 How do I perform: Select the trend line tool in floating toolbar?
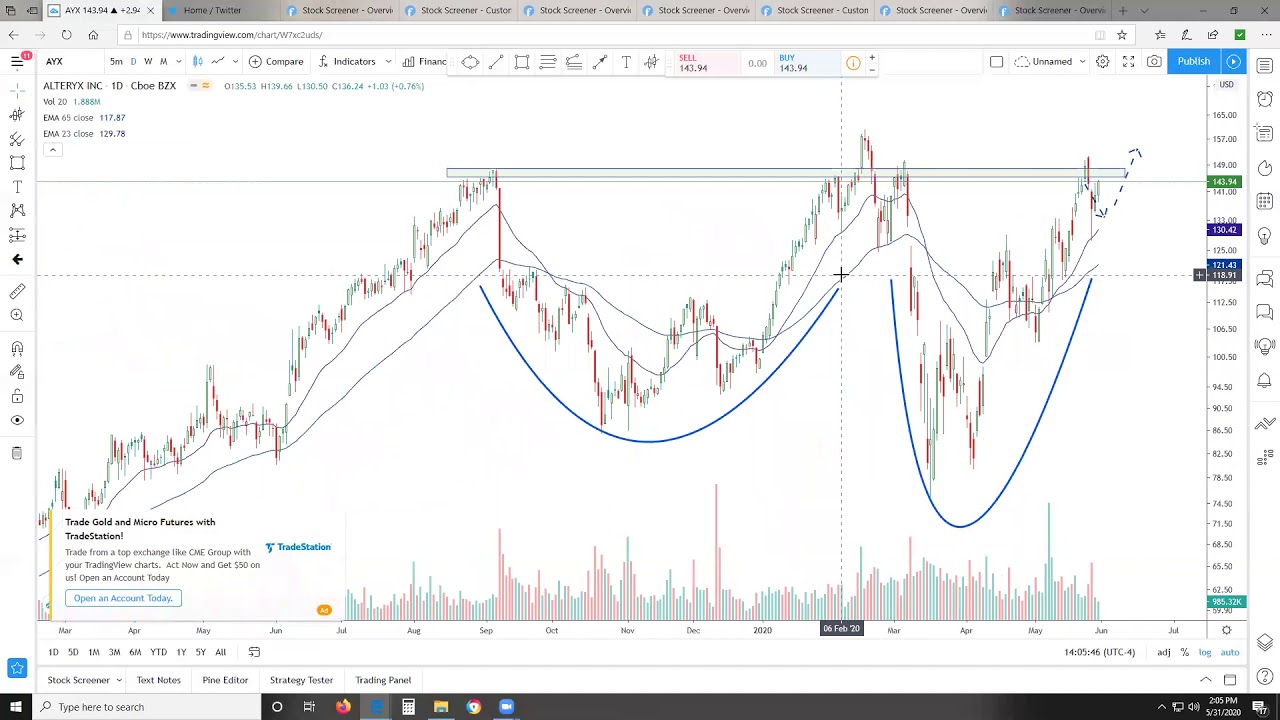click(496, 62)
